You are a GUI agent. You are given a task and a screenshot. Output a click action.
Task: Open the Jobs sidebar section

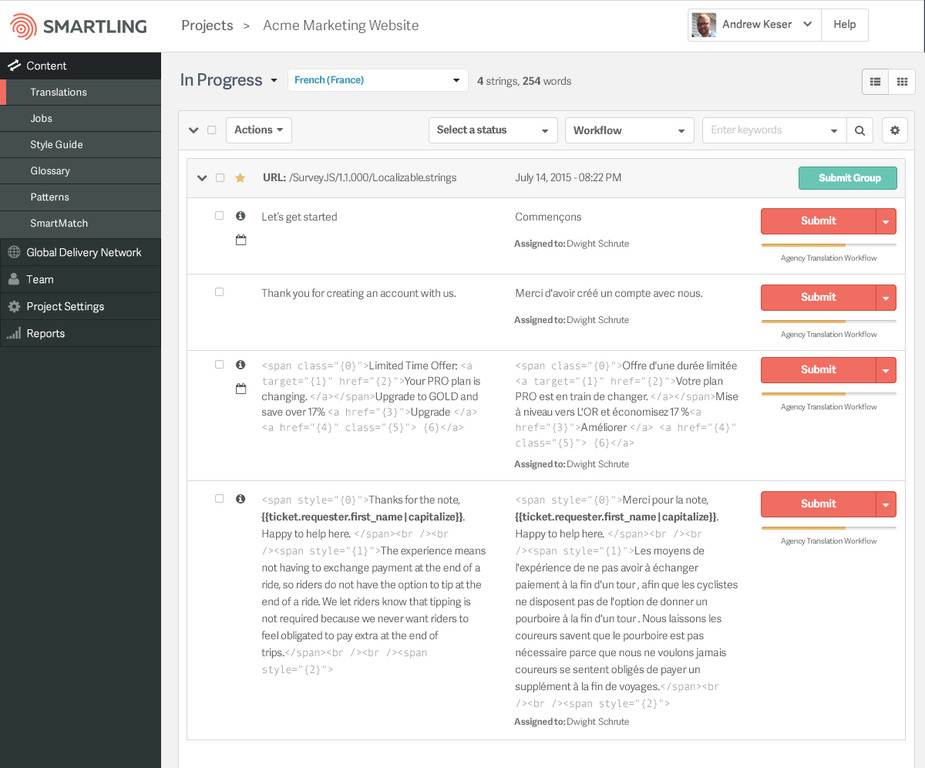[42, 119]
